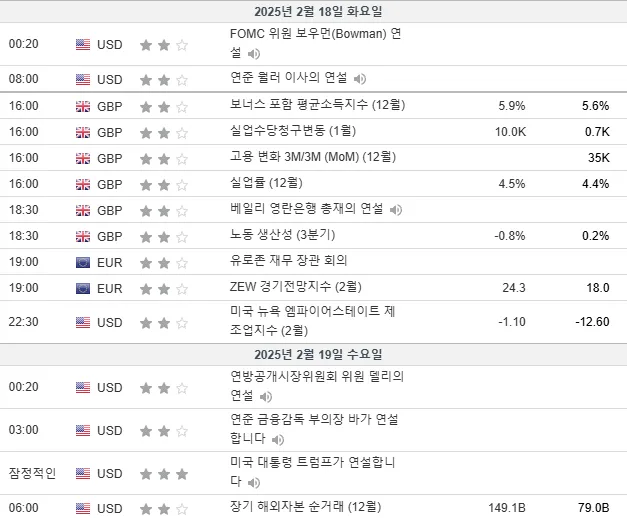Click the -12.60 previous value for the Empire State index
This screenshot has width=627, height=518.
coord(592,322)
